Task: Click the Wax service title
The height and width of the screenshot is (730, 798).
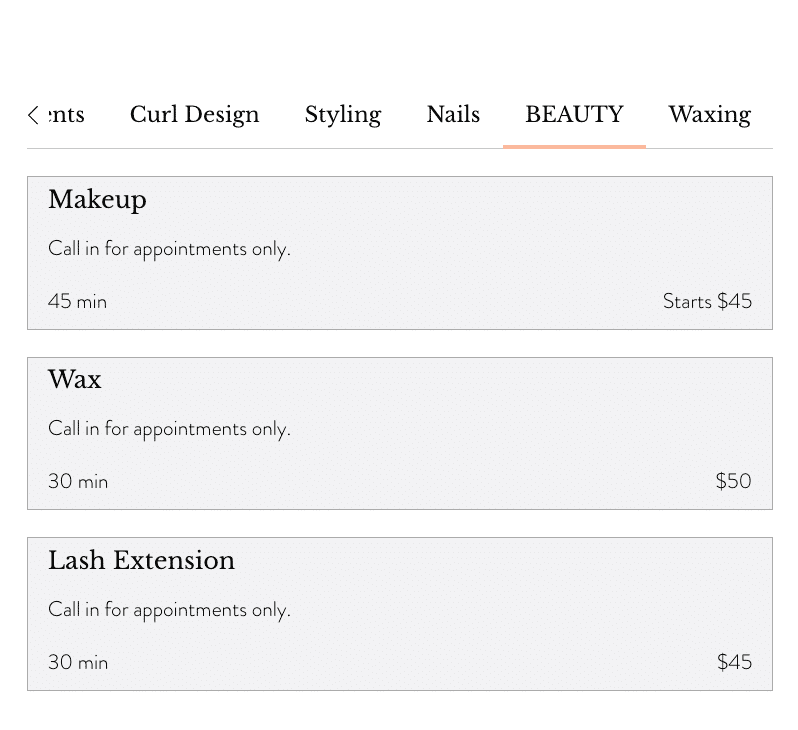Action: pos(75,379)
